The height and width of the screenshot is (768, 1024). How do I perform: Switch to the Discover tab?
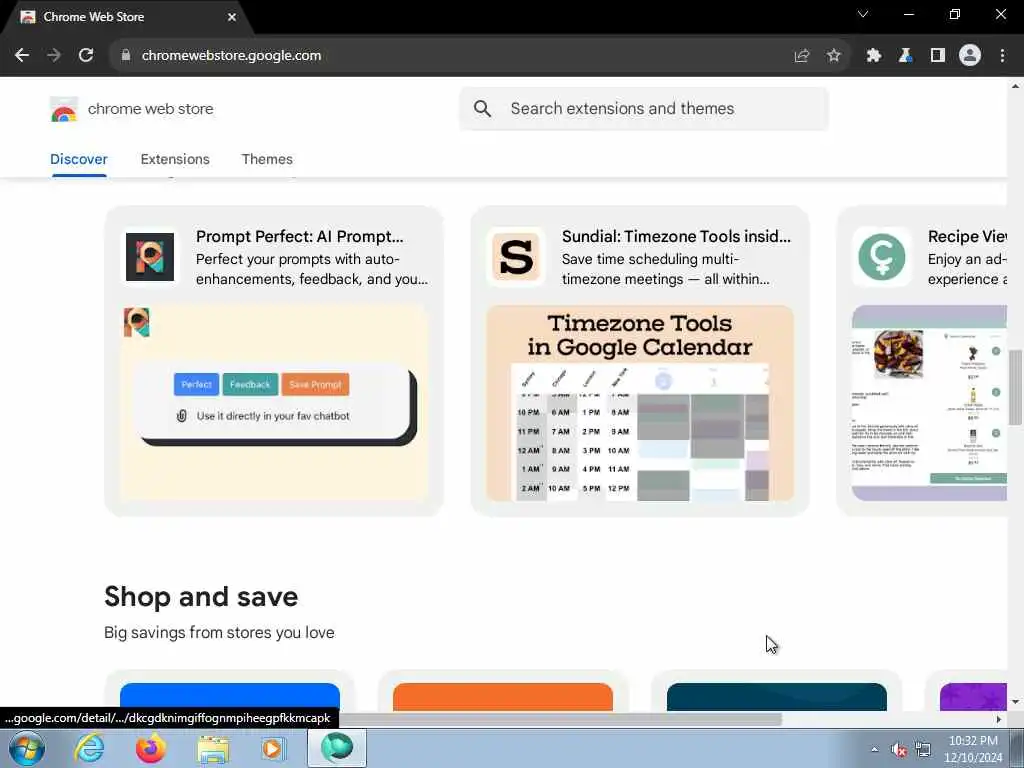78,159
